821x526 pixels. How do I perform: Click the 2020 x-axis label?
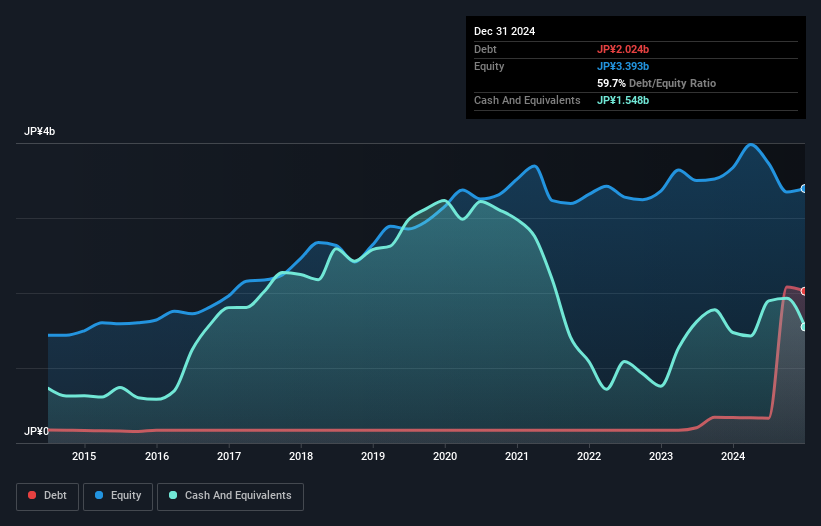pos(445,456)
